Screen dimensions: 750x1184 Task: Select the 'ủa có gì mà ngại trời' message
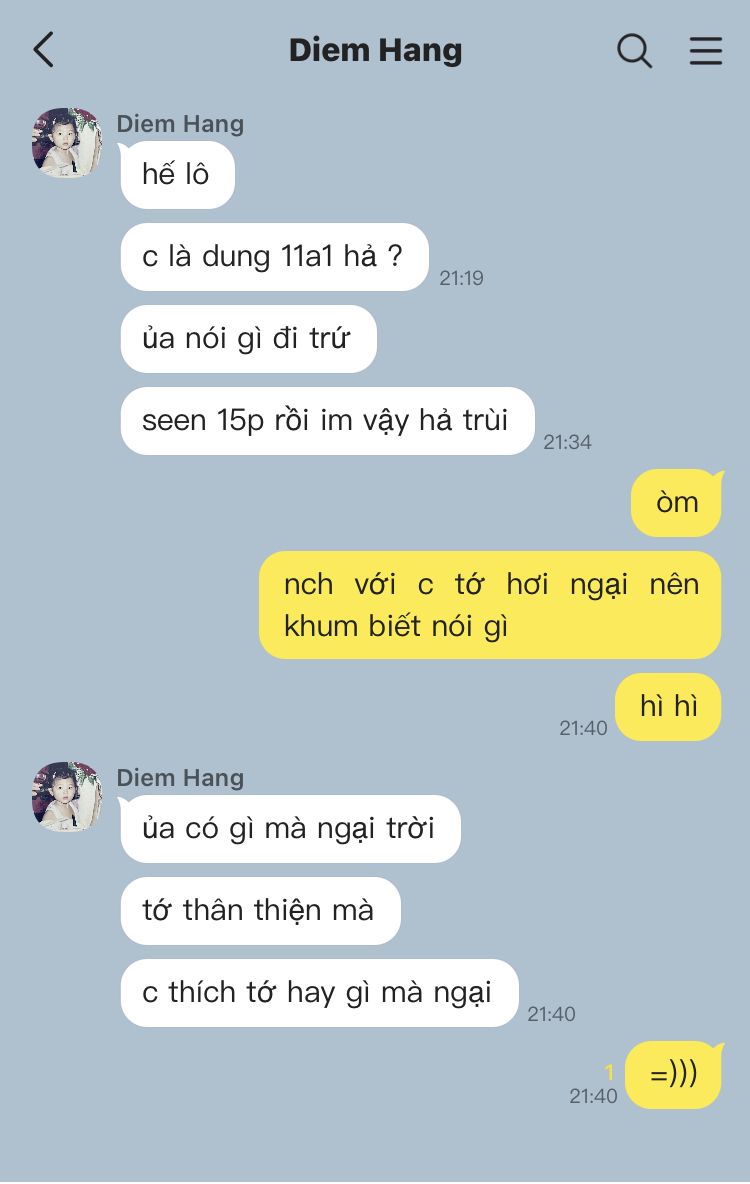[x=290, y=828]
